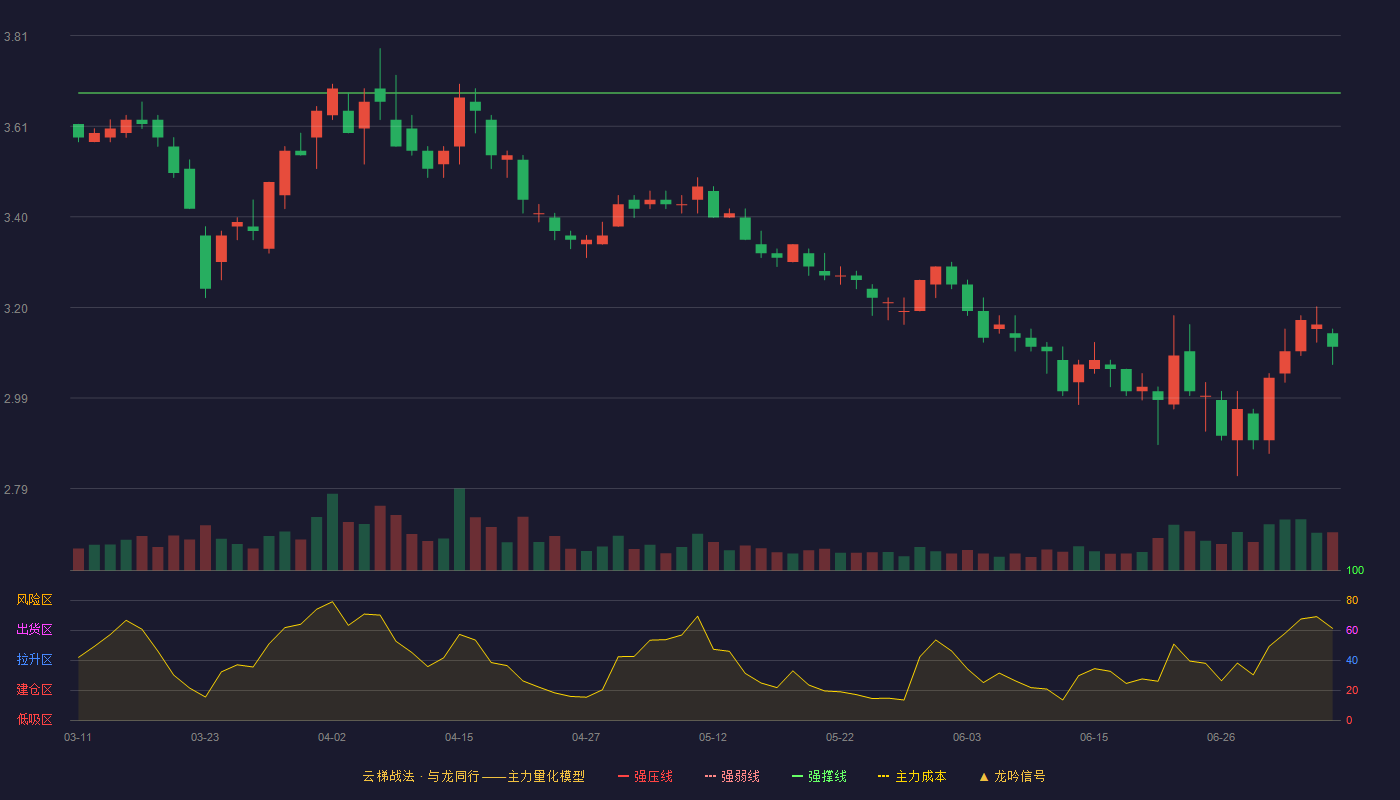Click the 03-11 date label
Screen dimensions: 1400x800
click(78, 737)
